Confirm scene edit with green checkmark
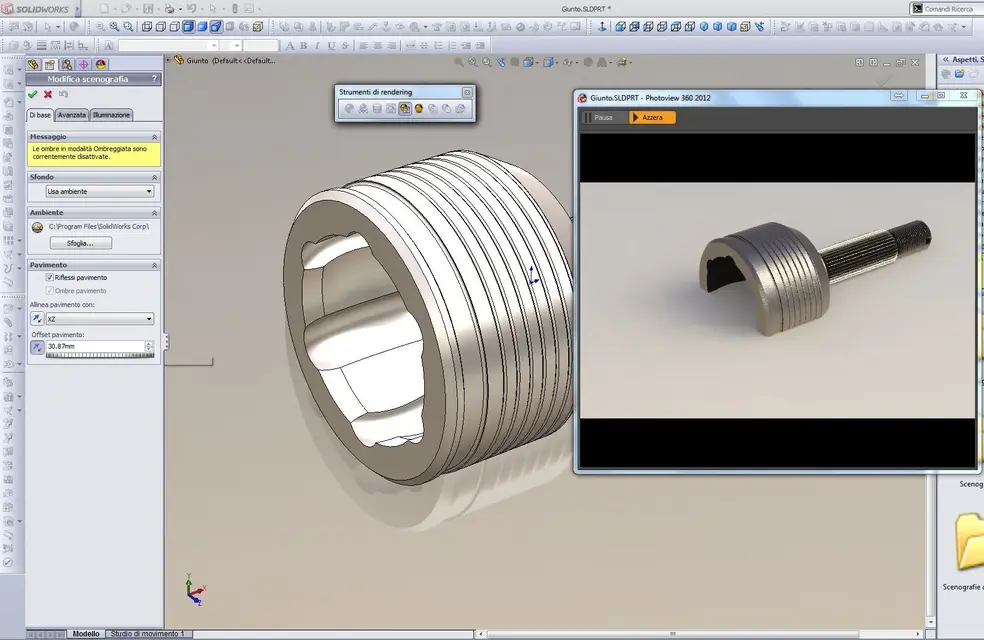This screenshot has width=984, height=640. pos(33,94)
